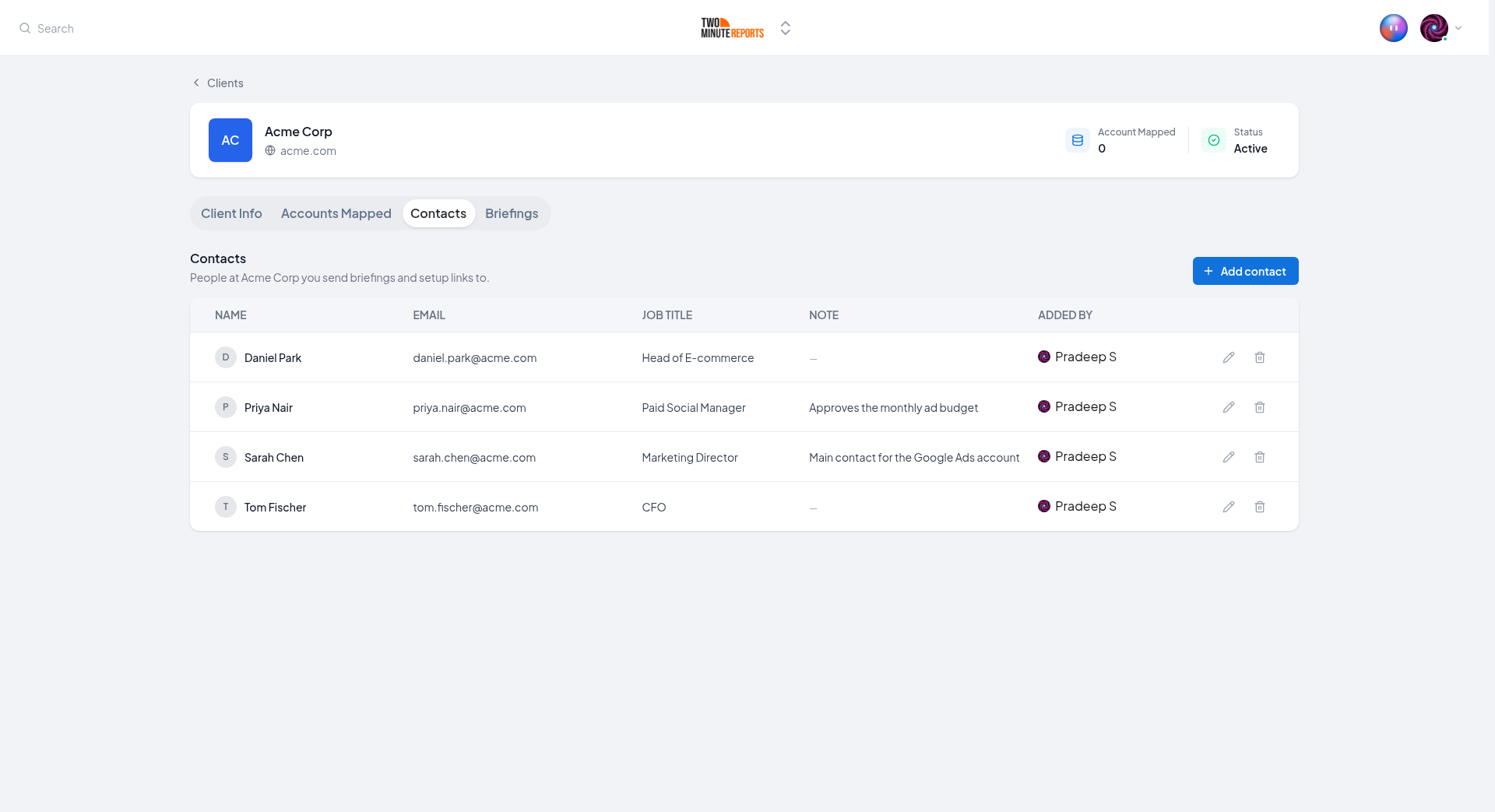This screenshot has height=812, width=1495.
Task: Go to the Briefings tab
Action: coord(512,213)
